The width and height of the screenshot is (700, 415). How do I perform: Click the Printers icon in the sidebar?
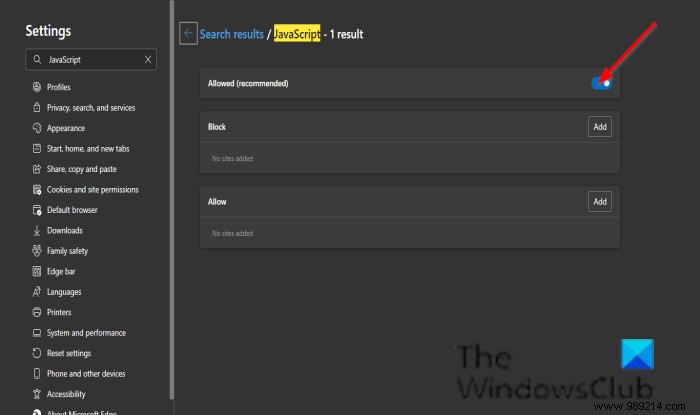click(x=36, y=312)
